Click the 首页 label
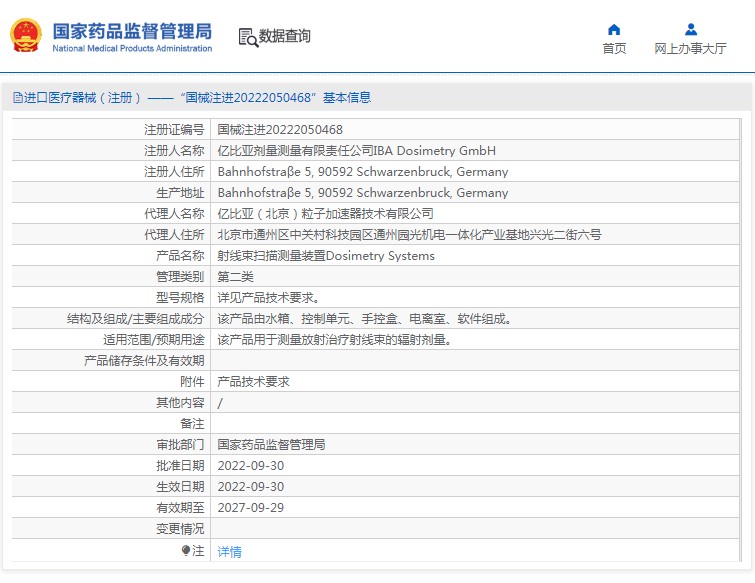Image resolution: width=755 pixels, height=583 pixels. click(614, 48)
